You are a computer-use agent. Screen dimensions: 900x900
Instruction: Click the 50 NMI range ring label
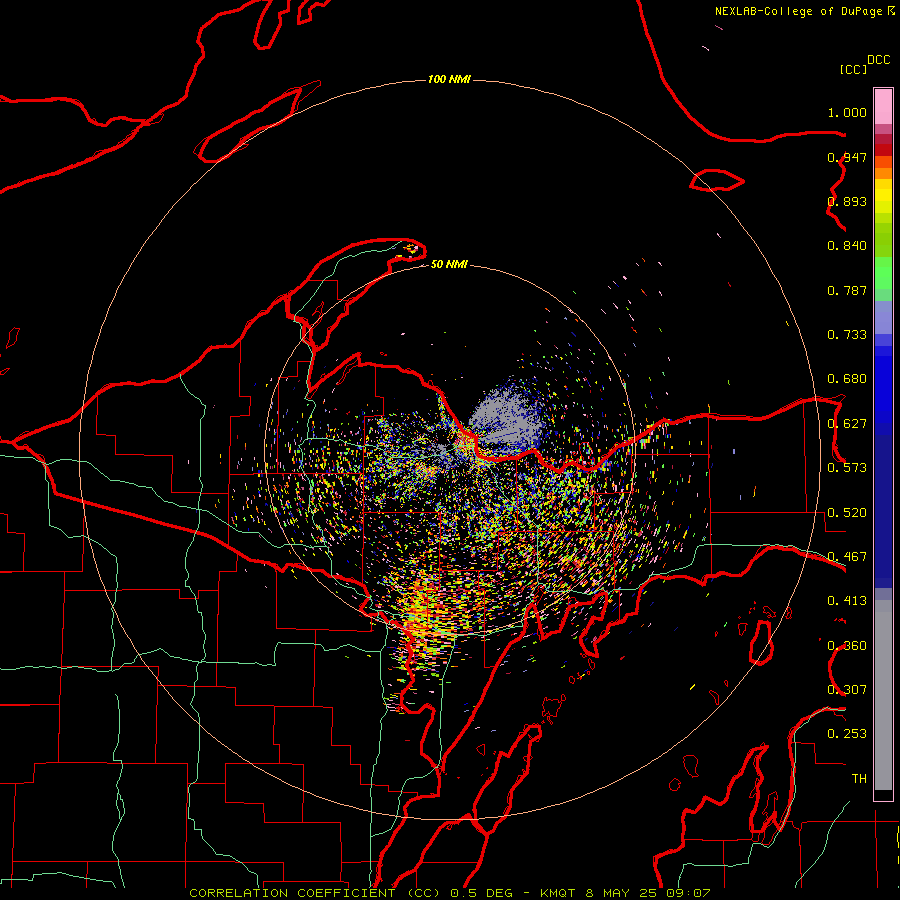[x=449, y=264]
